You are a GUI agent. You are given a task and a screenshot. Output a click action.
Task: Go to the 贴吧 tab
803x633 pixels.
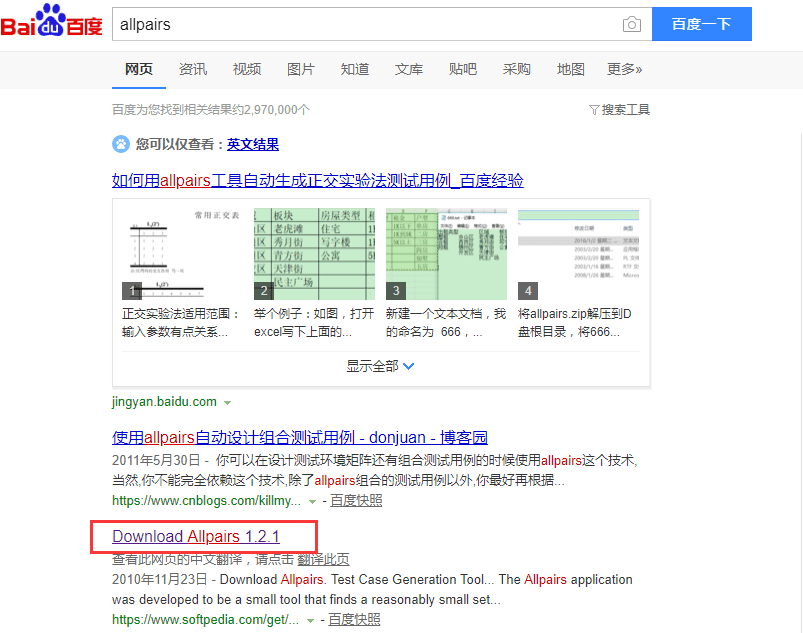point(463,69)
